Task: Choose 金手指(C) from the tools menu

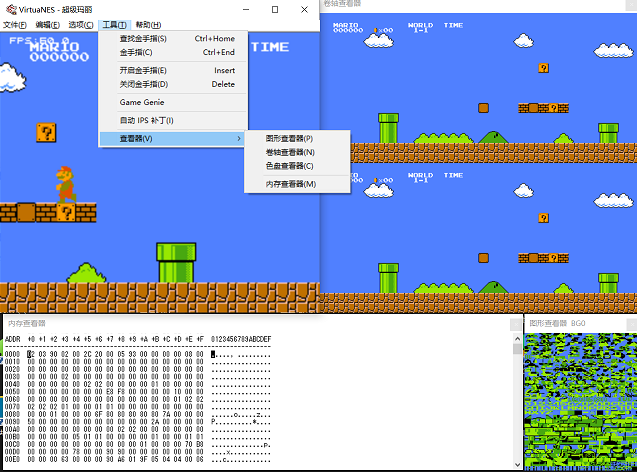Action: pos(173,52)
